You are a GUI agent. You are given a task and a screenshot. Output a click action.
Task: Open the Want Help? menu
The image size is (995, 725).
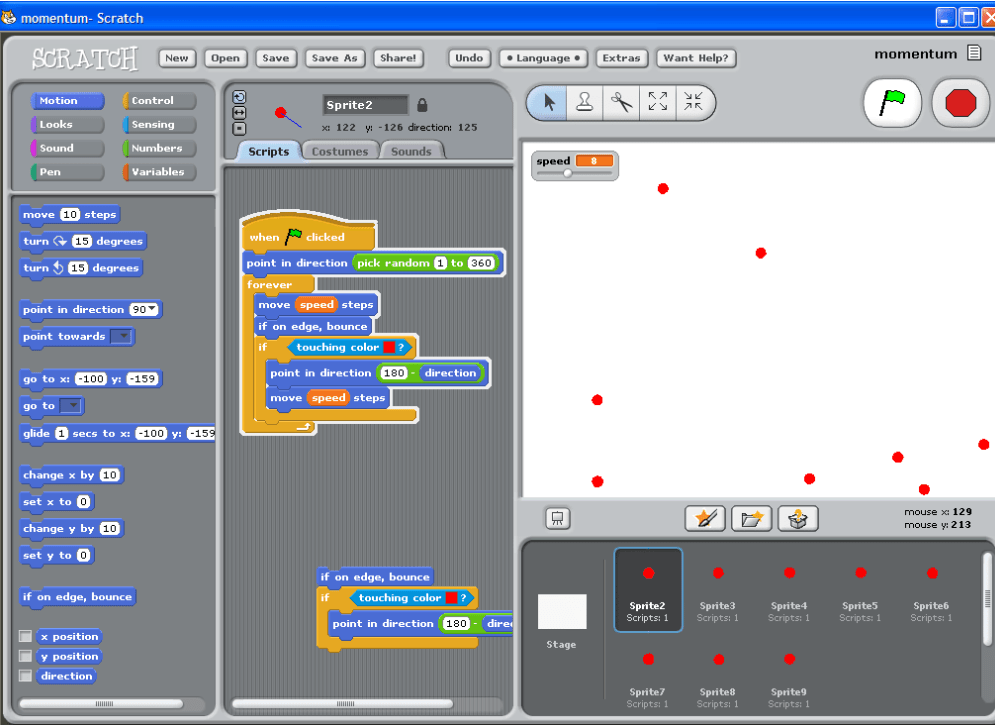pos(696,58)
